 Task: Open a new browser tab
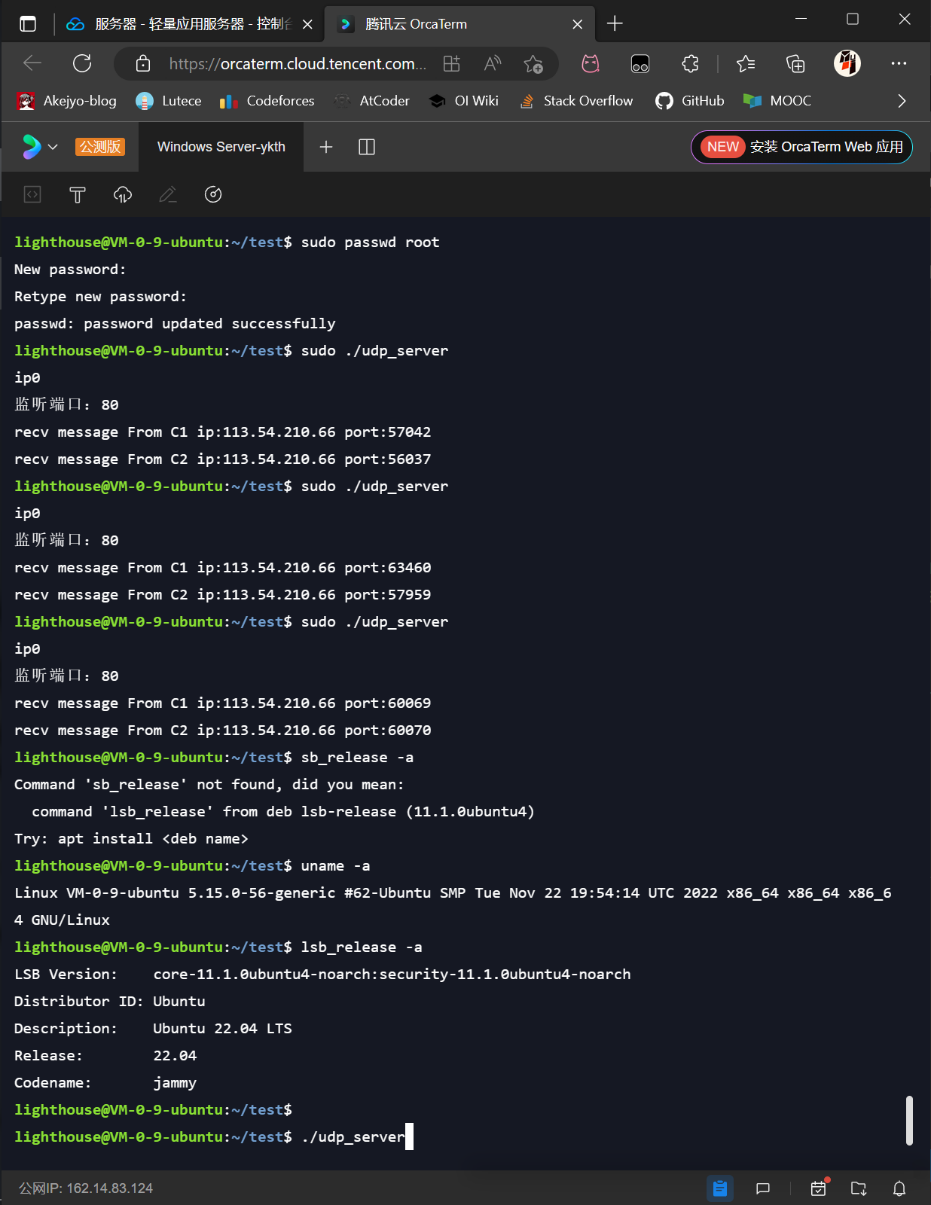[615, 23]
